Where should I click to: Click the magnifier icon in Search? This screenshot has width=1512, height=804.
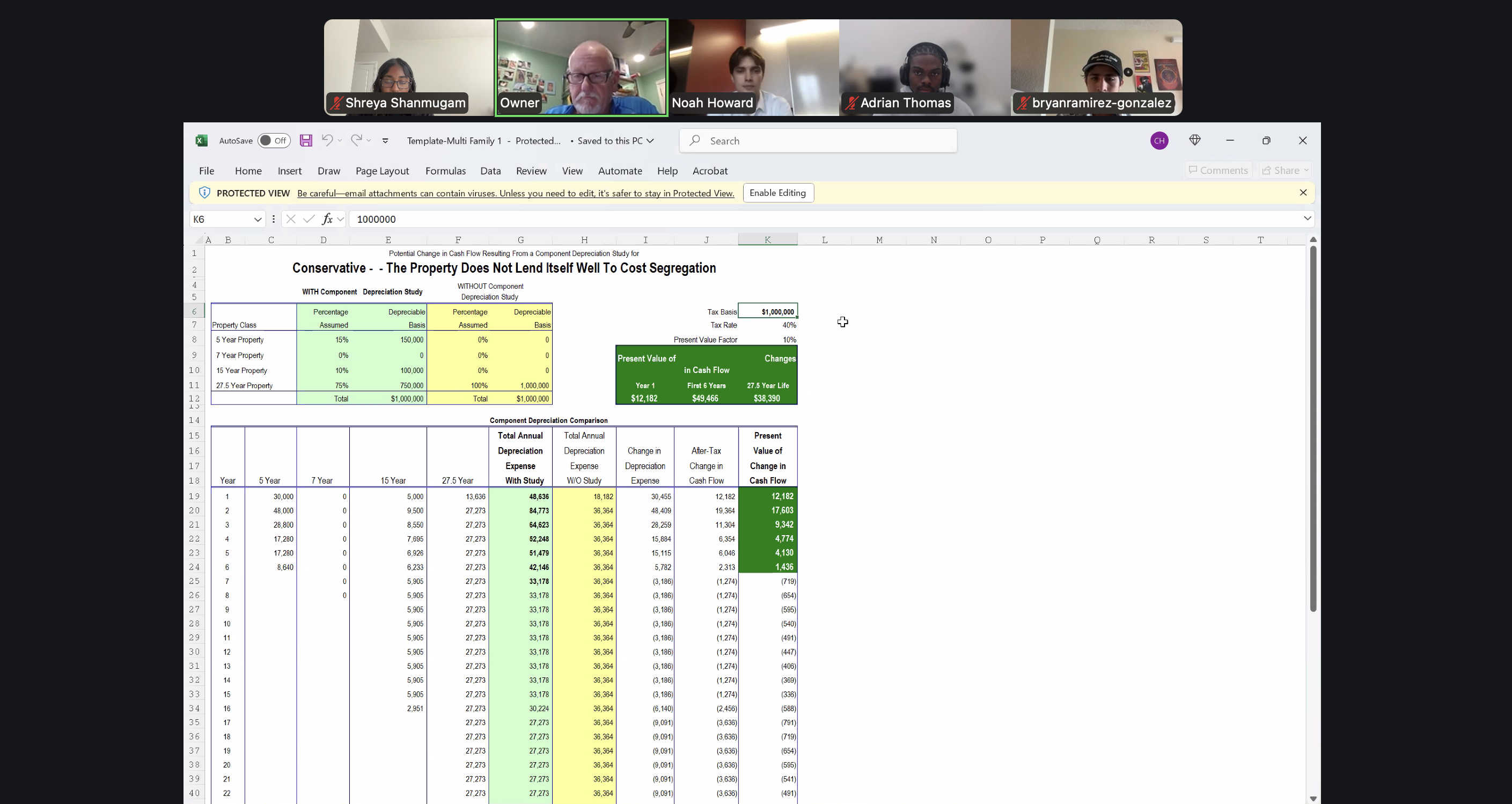[695, 141]
